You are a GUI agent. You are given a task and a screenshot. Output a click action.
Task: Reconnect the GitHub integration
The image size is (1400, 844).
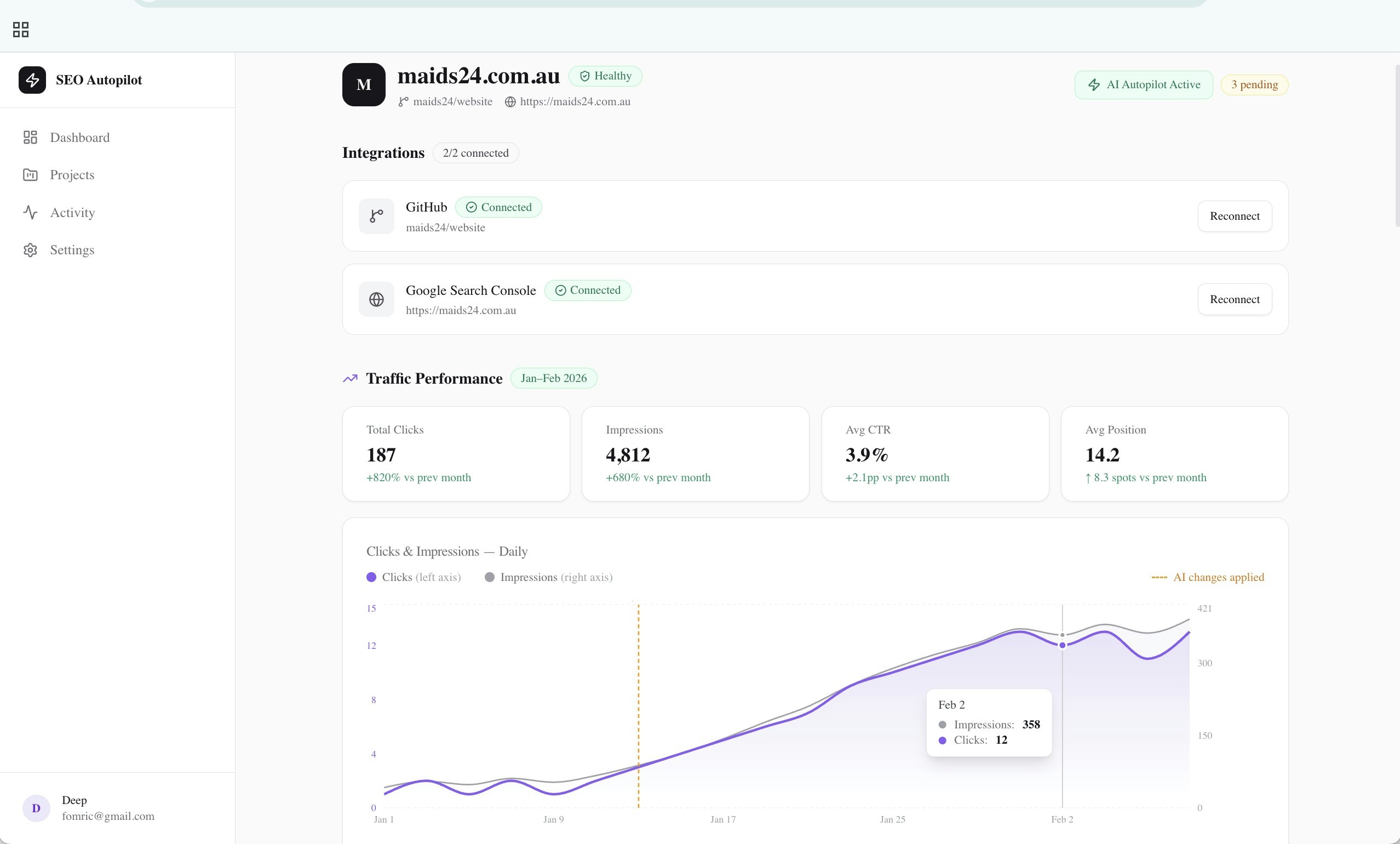click(x=1234, y=216)
